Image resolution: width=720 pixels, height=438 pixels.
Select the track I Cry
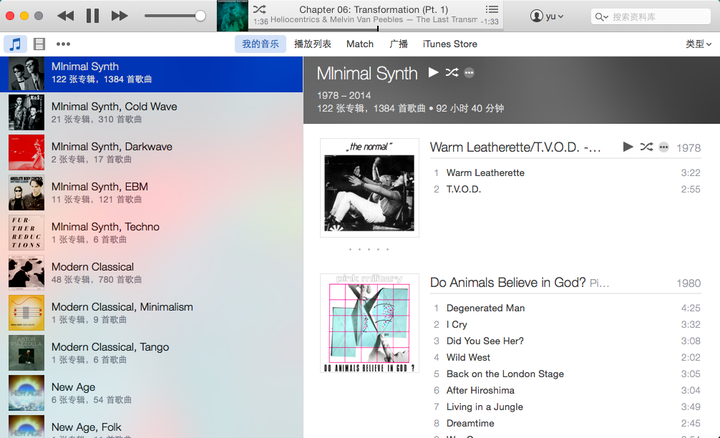[x=456, y=325]
